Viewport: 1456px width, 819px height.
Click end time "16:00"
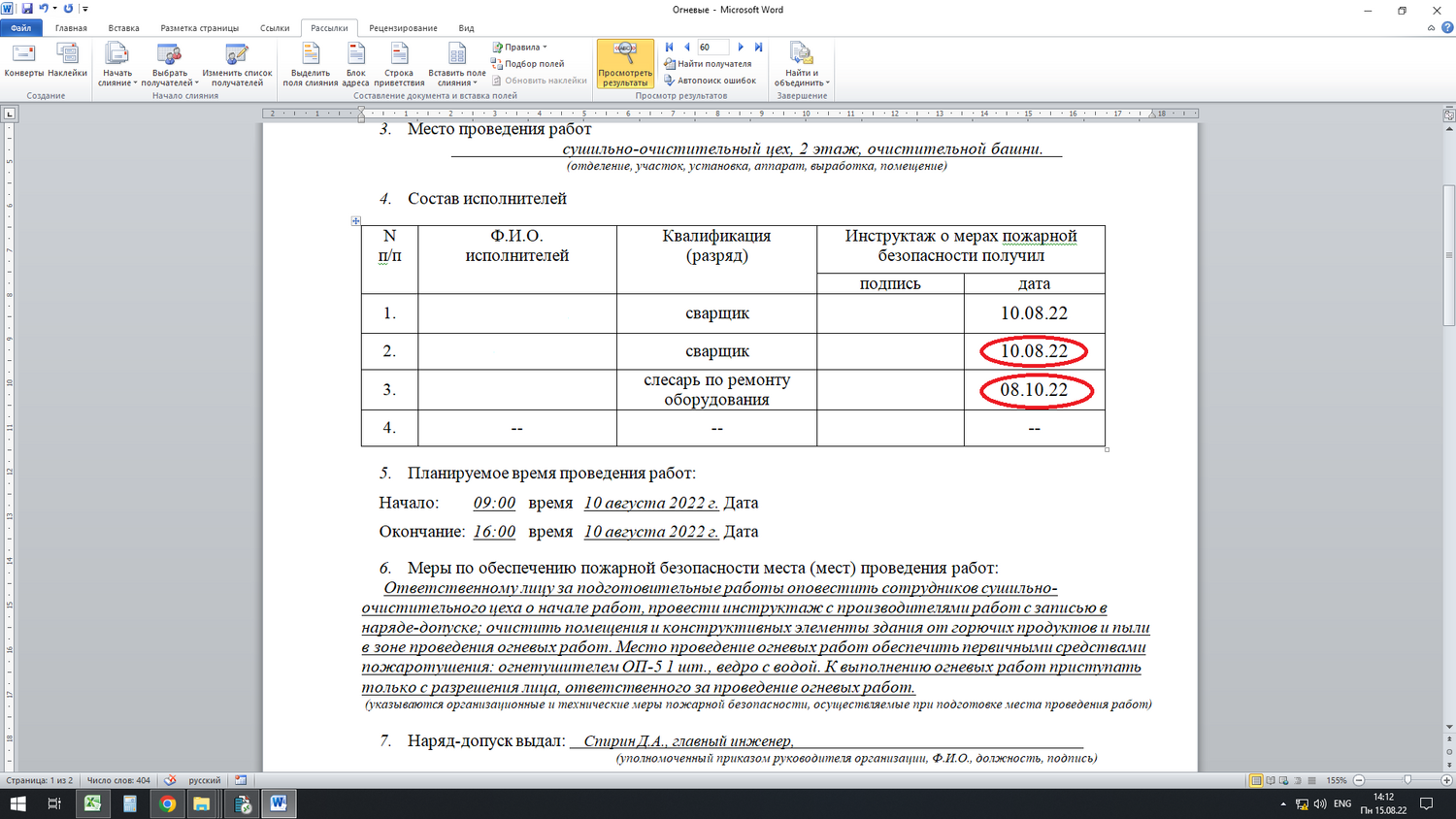[494, 532]
